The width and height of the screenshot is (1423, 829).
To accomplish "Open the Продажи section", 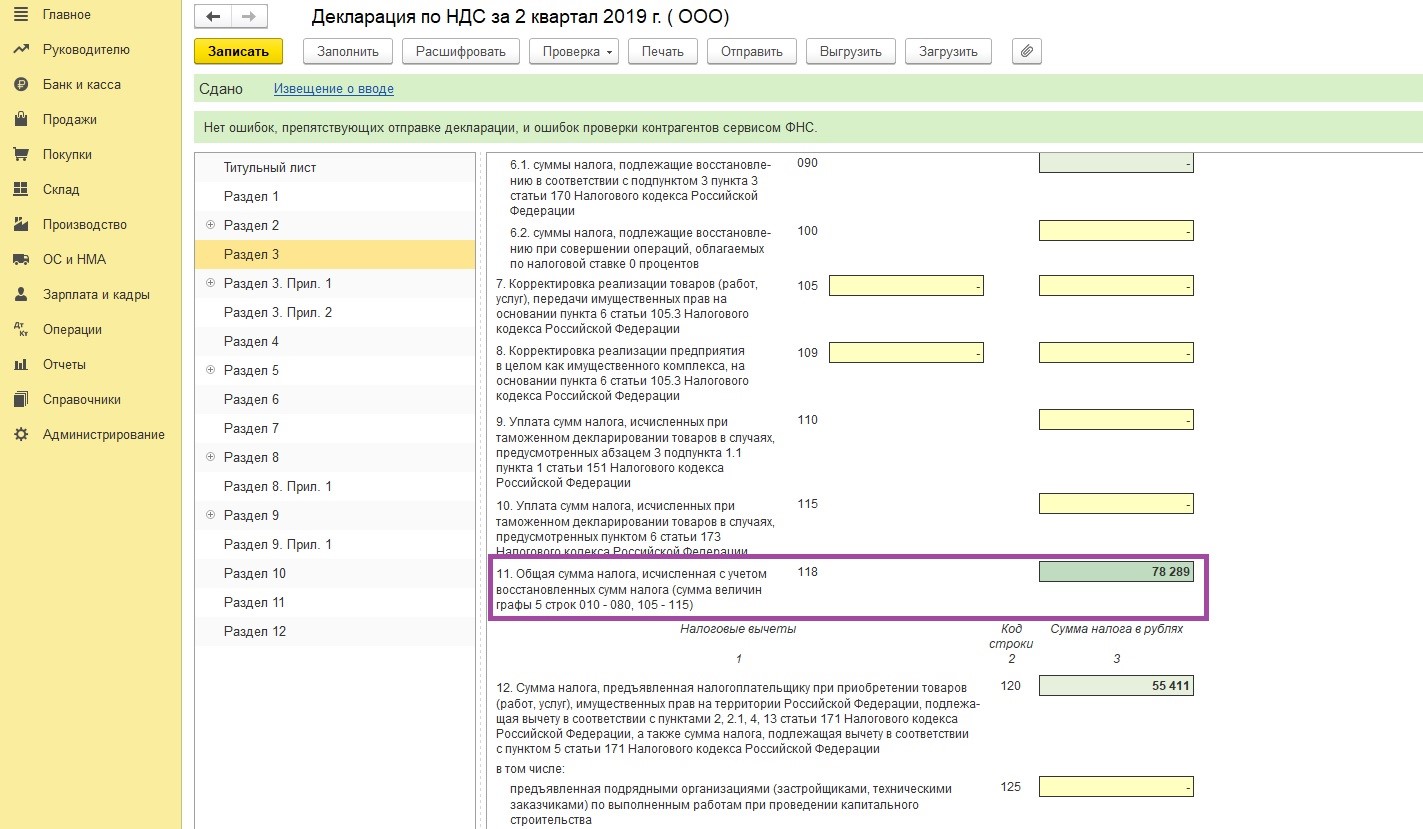I will (x=70, y=119).
